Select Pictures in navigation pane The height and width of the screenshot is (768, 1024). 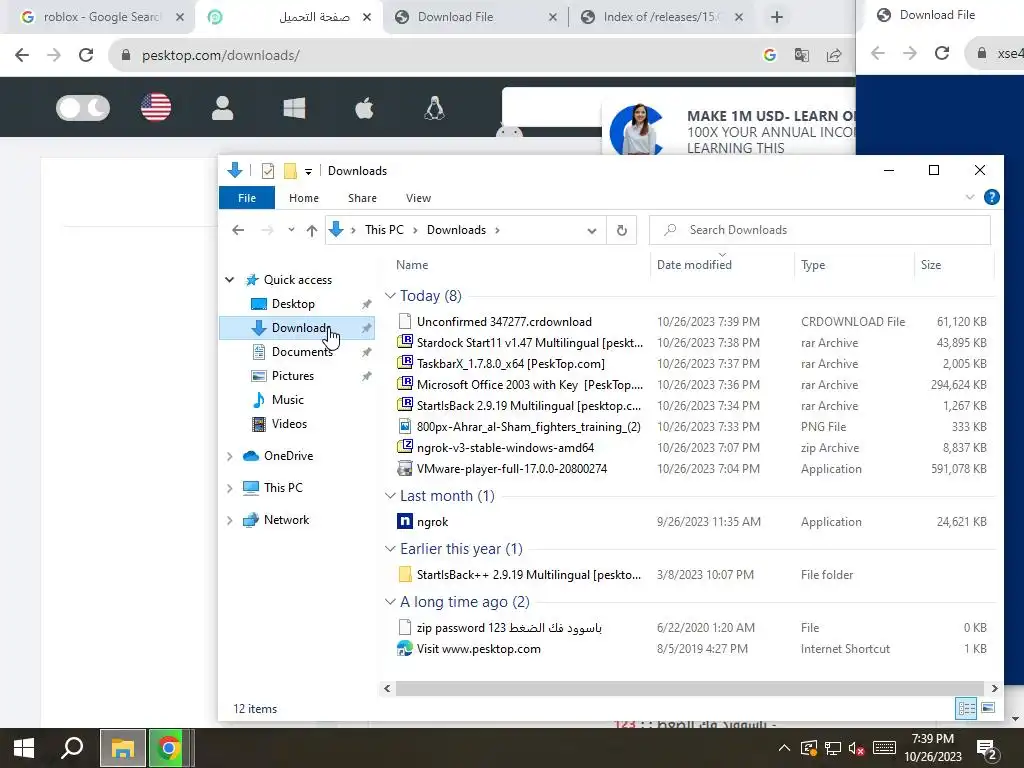pos(293,376)
